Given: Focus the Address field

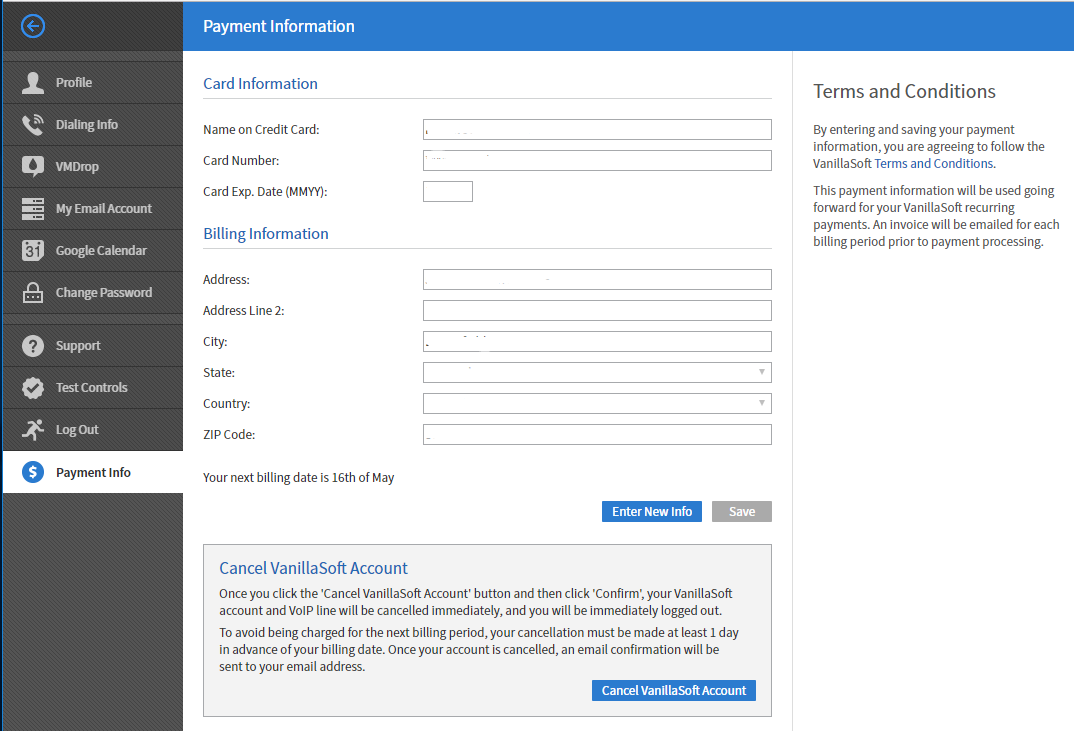Looking at the screenshot, I should tap(597, 280).
